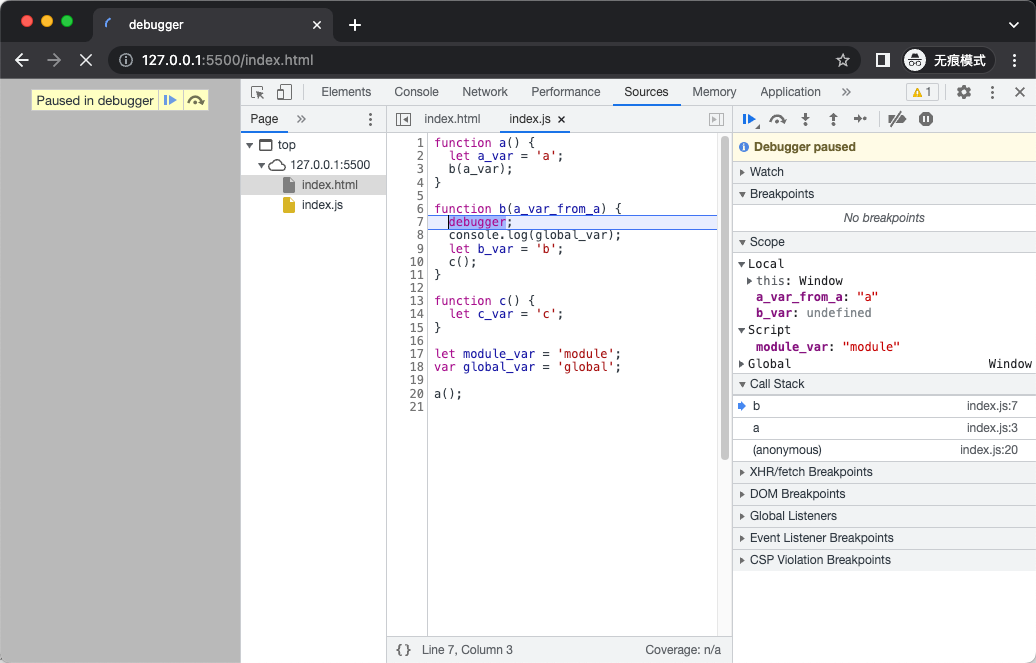Viewport: 1036px width, 663px height.
Task: Step over next function call
Action: point(778,120)
